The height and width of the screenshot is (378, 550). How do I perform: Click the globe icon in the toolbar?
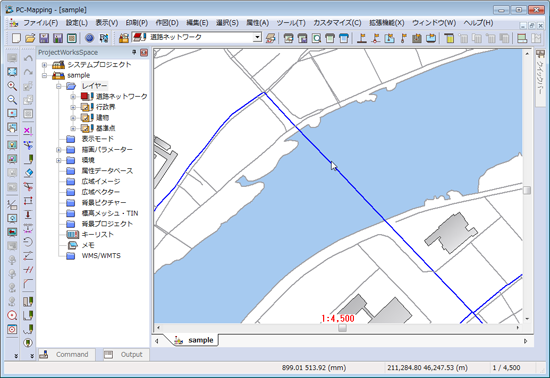tap(89, 38)
